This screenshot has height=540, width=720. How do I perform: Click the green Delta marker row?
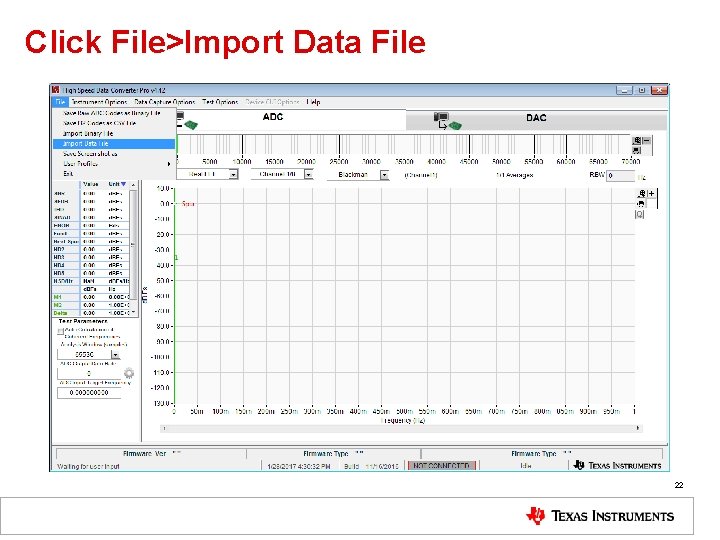[x=91, y=313]
